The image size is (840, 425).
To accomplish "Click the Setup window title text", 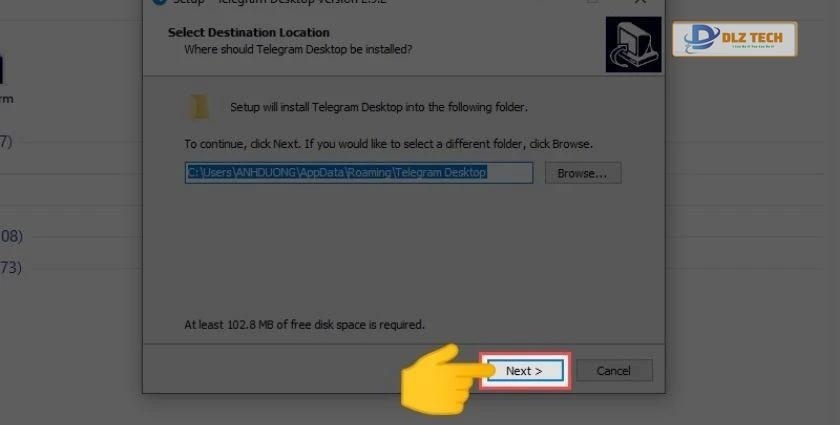I will [x=279, y=2].
